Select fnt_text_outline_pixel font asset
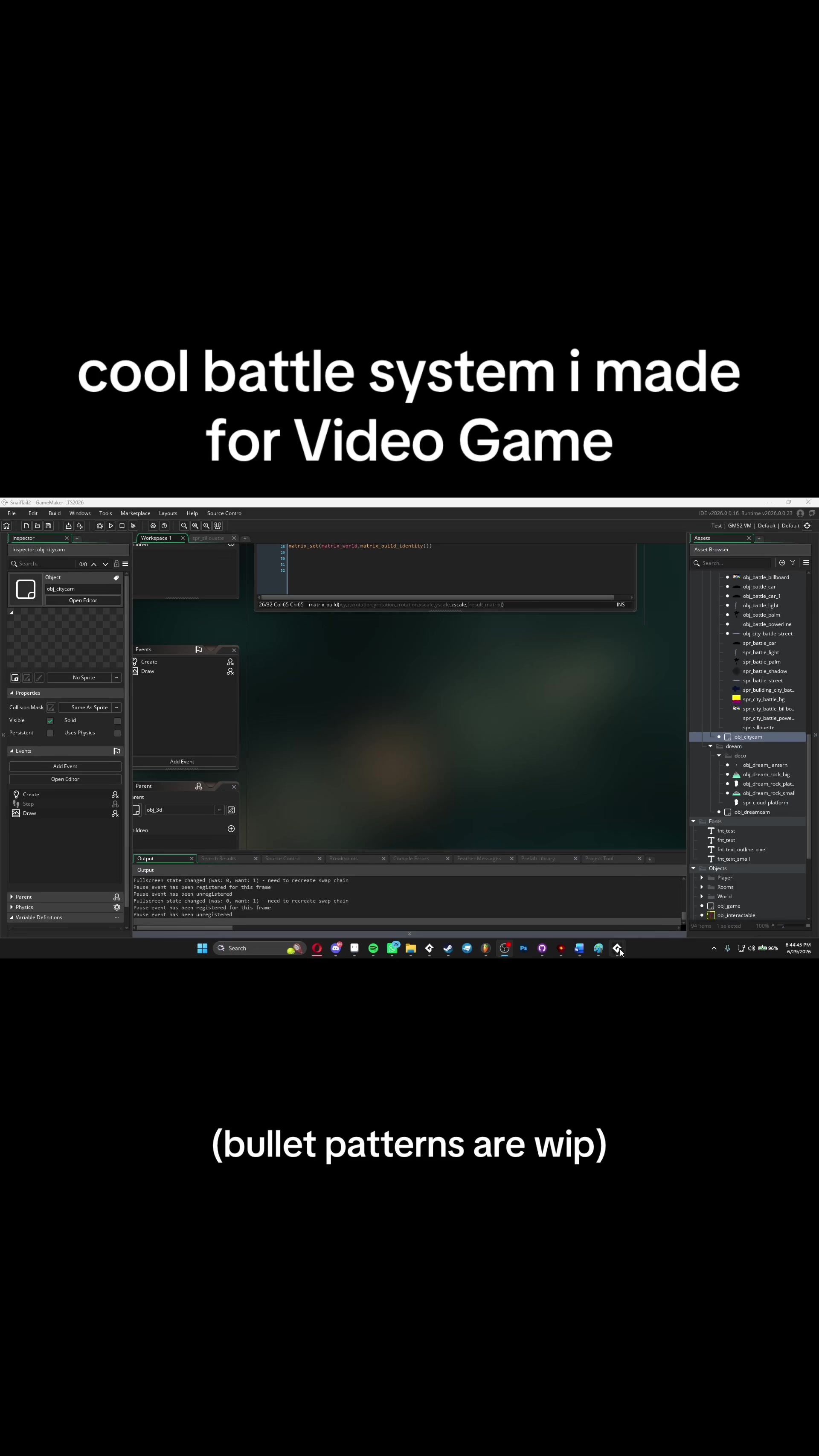 (x=742, y=850)
